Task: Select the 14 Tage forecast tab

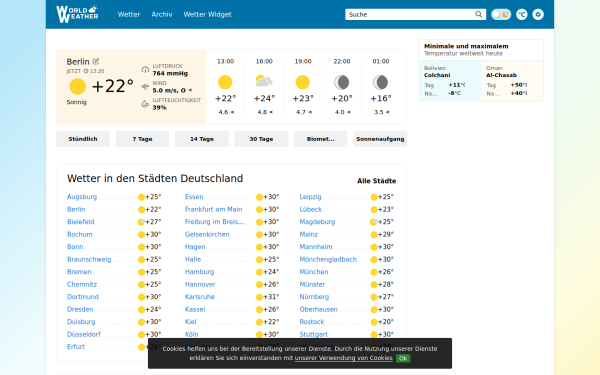Action: tap(202, 139)
